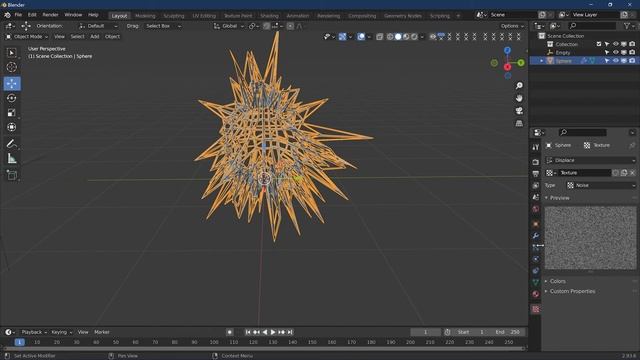
Task: Activate the Rotate tool
Action: 11,98
